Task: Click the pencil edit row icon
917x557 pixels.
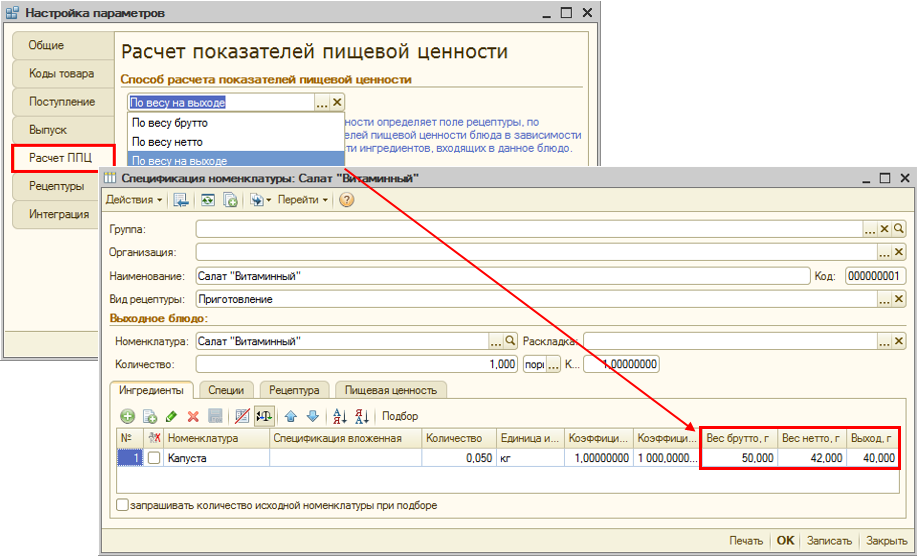Action: pyautogui.click(x=171, y=416)
